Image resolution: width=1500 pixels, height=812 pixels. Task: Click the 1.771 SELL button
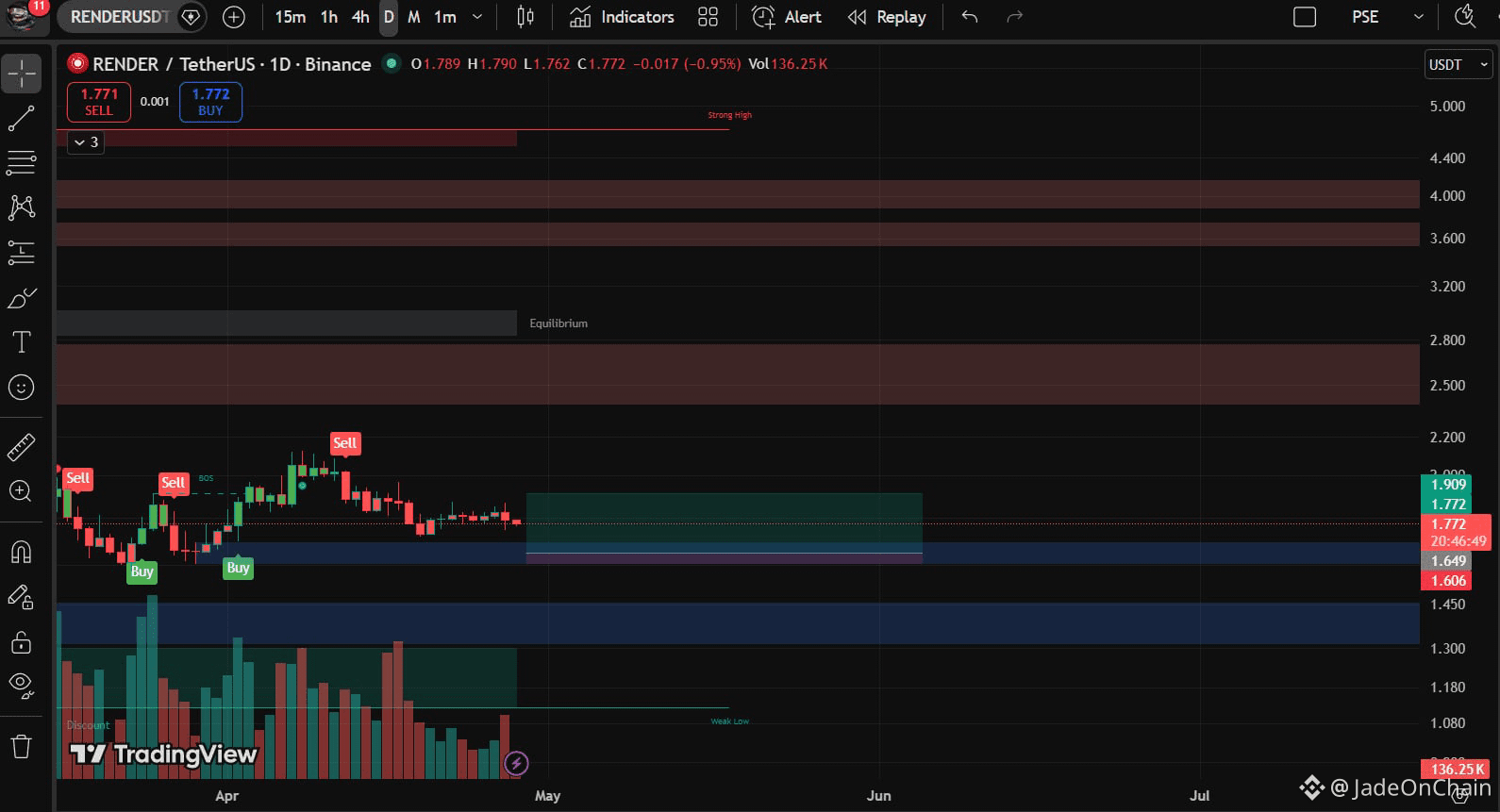click(99, 102)
